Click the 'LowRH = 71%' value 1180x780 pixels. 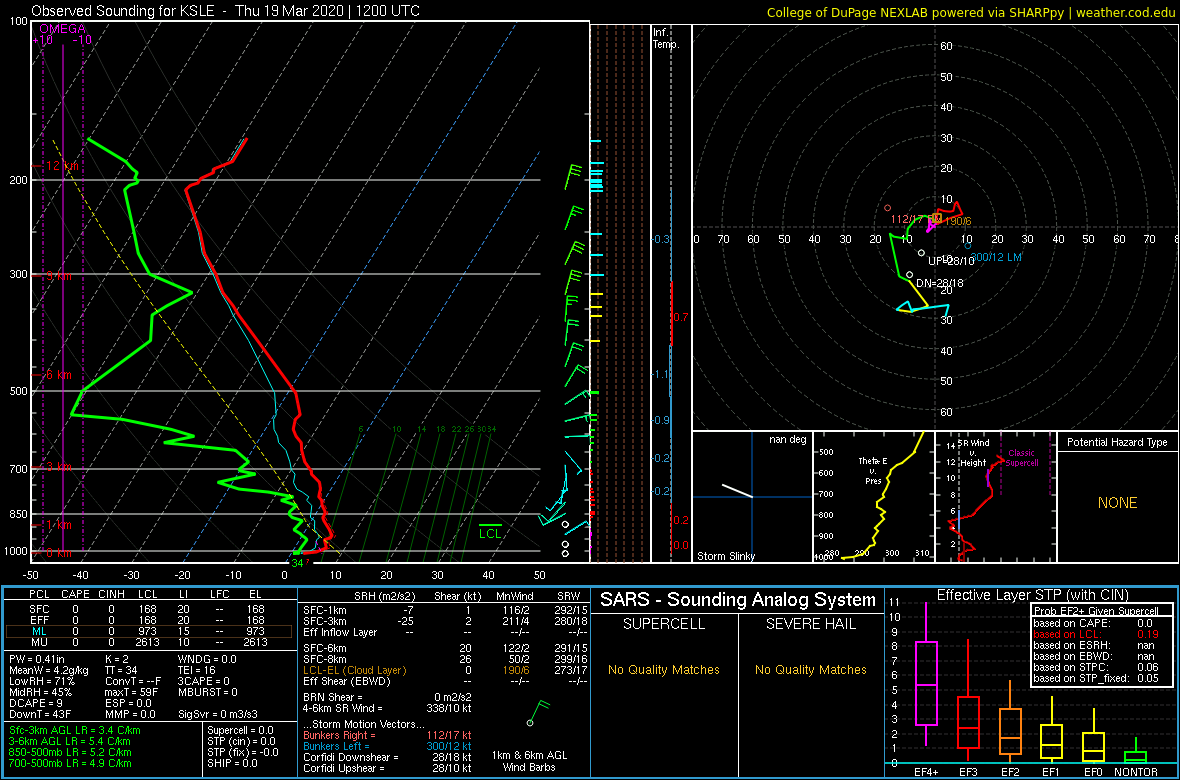click(x=41, y=683)
